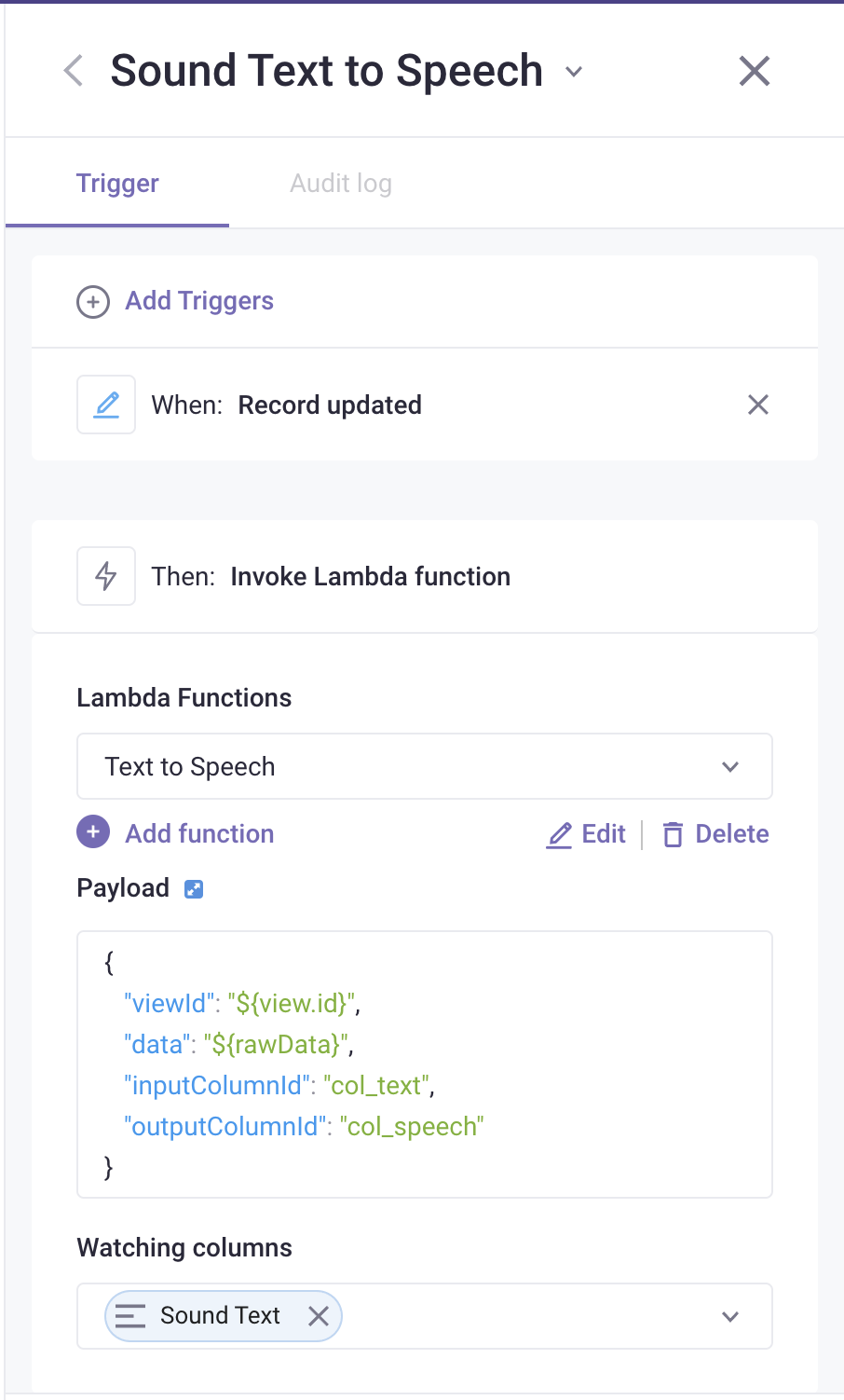Click the back arrow beside the title
Screen dimensions: 844x1400
[74, 71]
